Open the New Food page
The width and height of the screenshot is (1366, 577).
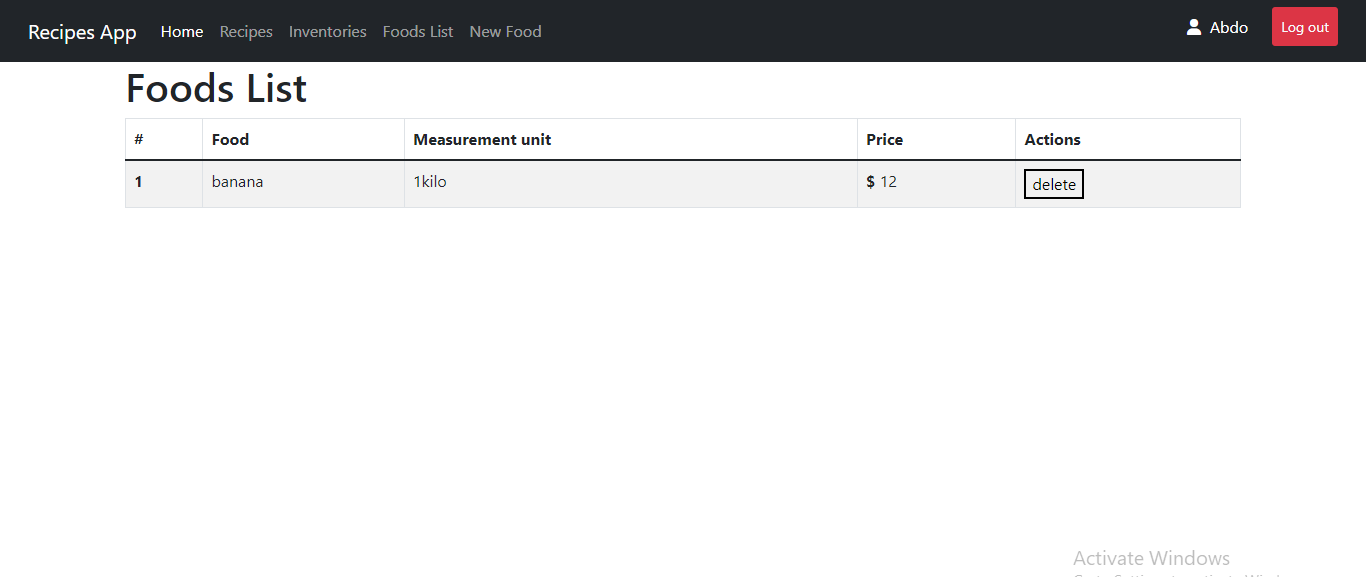(x=505, y=32)
